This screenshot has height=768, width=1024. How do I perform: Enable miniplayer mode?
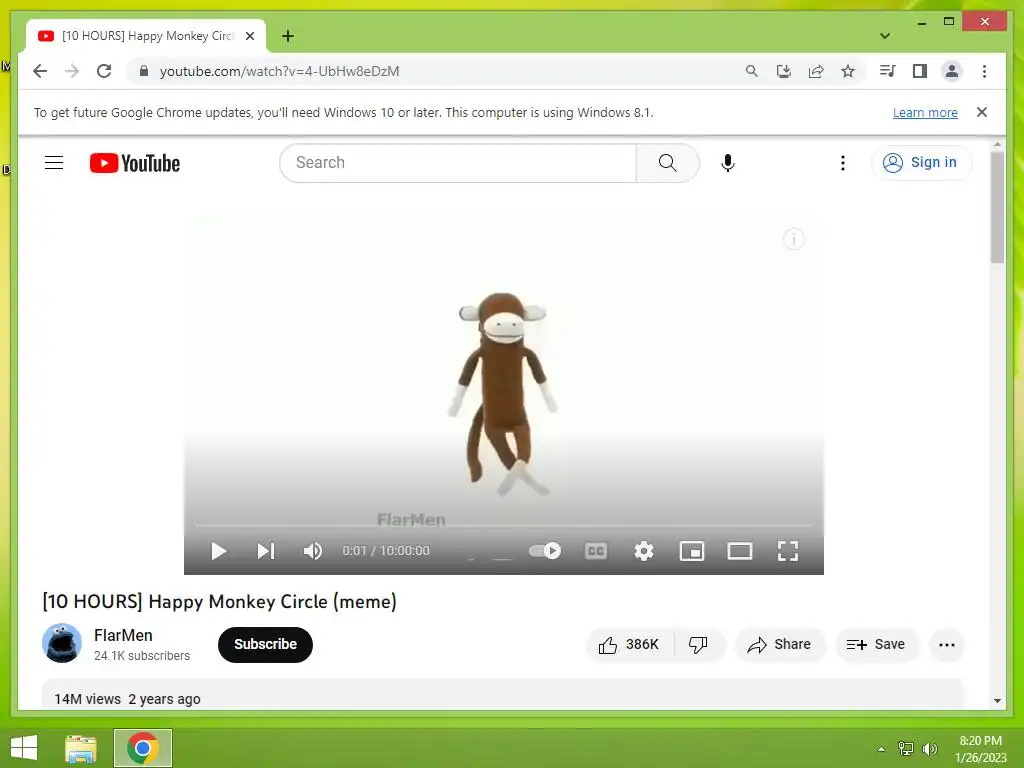coord(692,551)
